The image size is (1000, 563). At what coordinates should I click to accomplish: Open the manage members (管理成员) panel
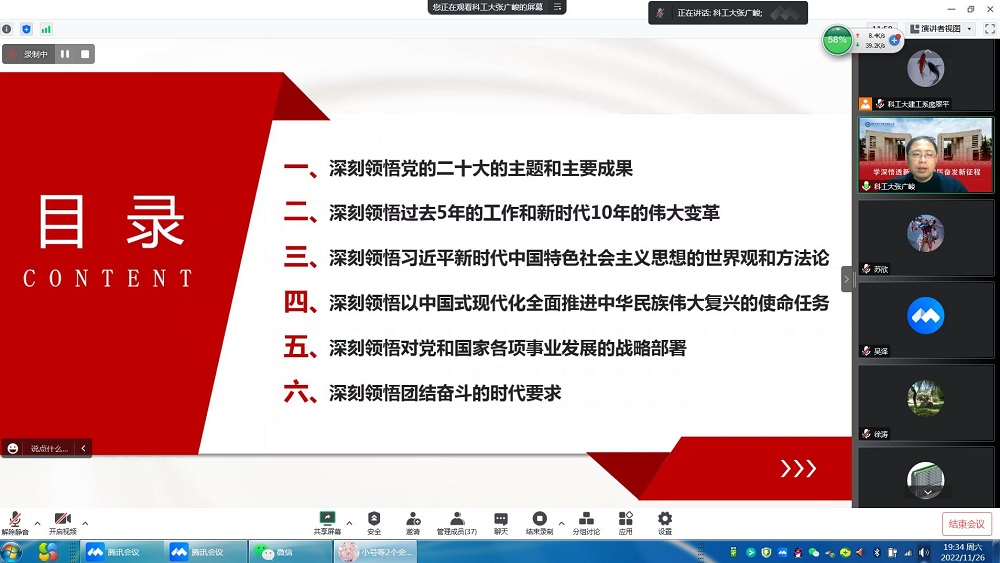coord(457,521)
